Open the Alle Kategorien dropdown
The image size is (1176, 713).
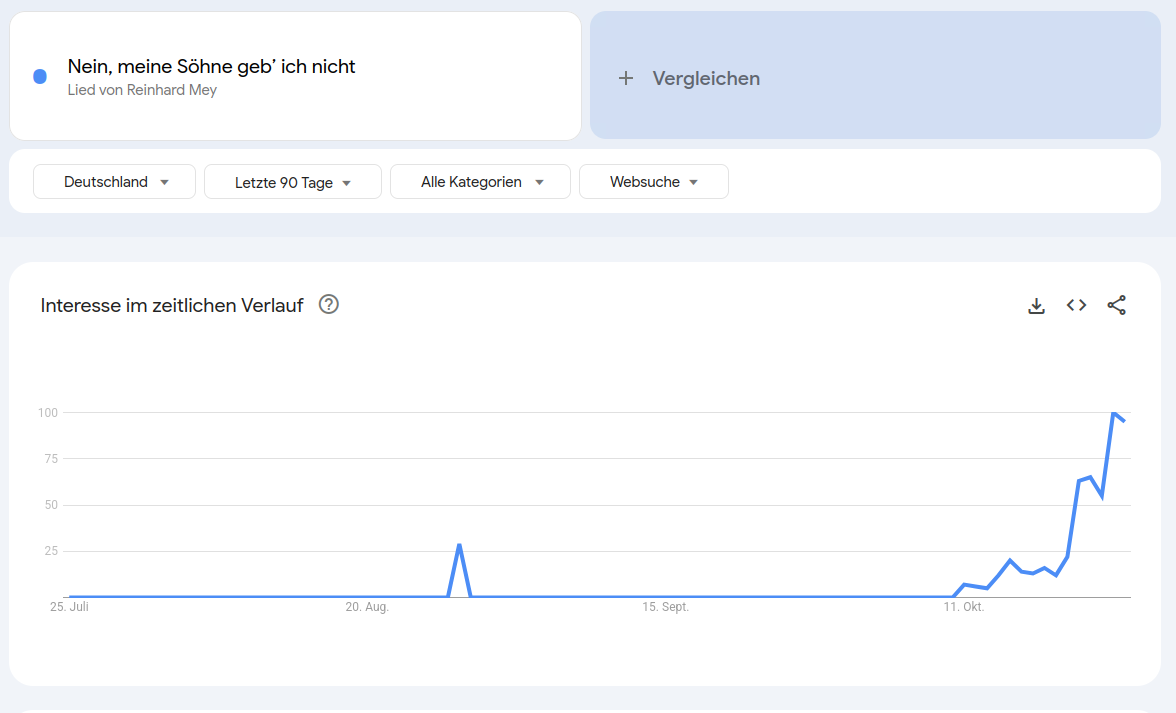point(480,182)
